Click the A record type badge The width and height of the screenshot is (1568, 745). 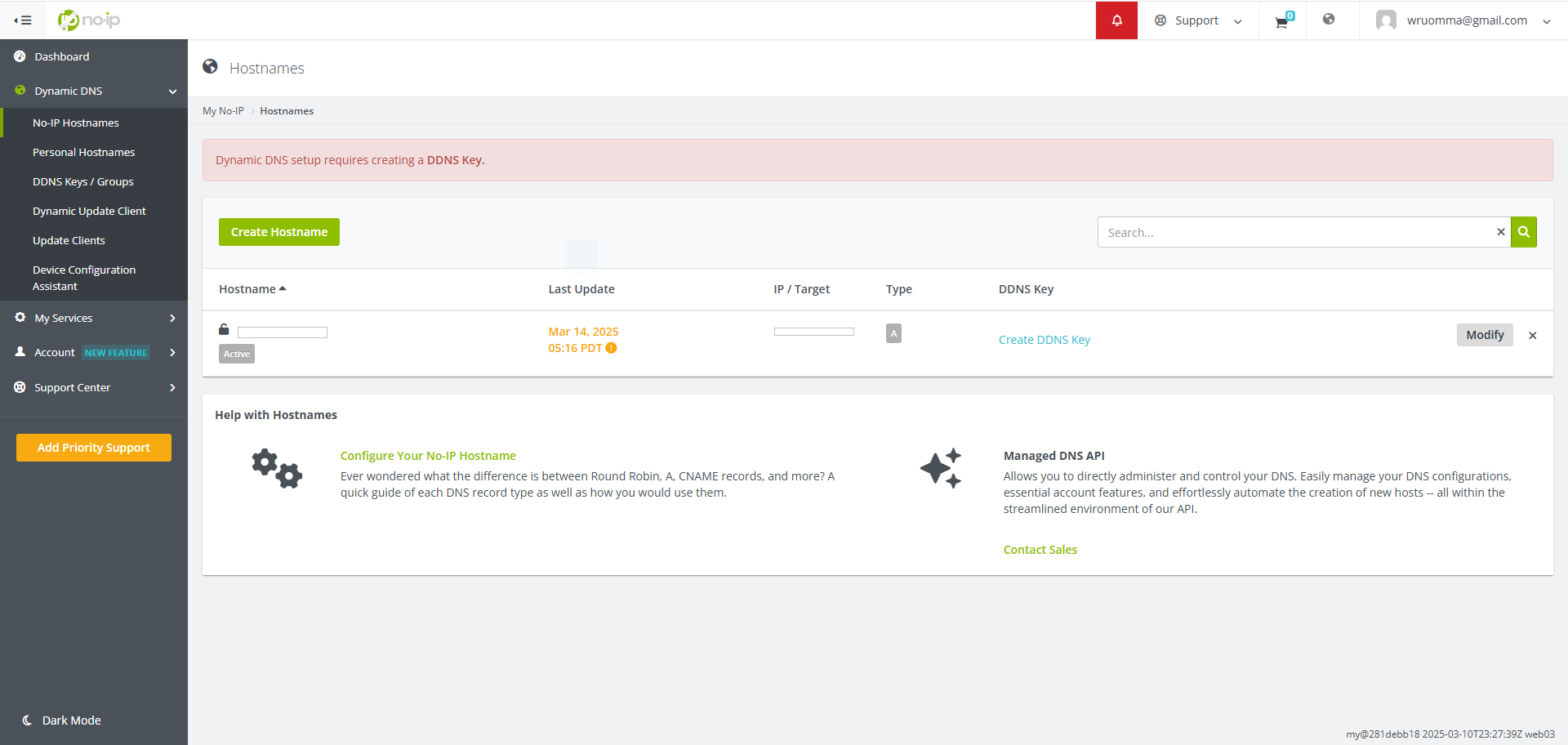click(x=893, y=333)
